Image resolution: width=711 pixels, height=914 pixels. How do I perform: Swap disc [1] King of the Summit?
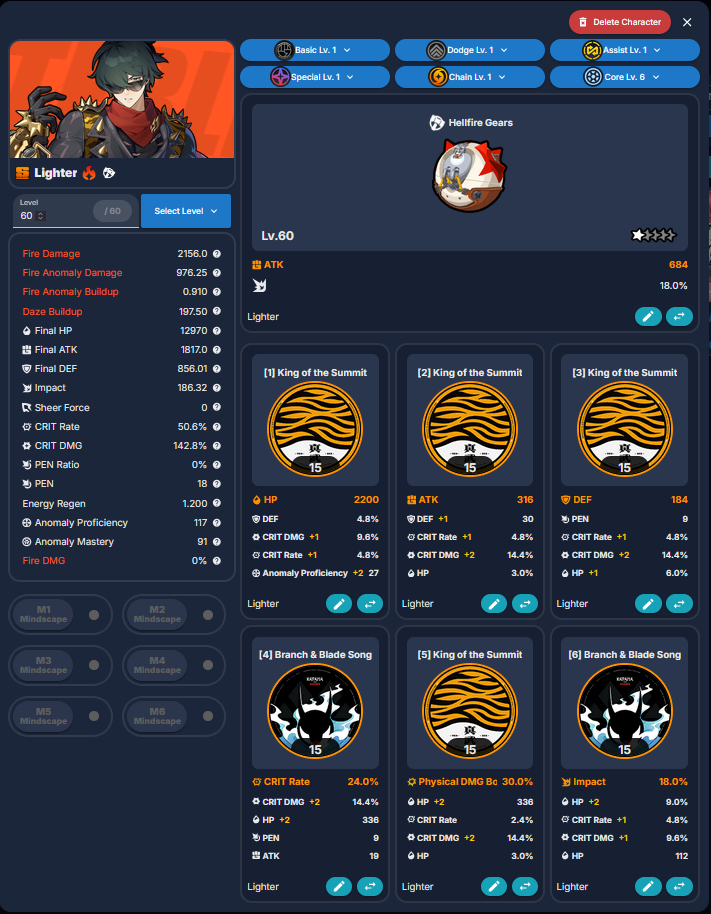[369, 604]
